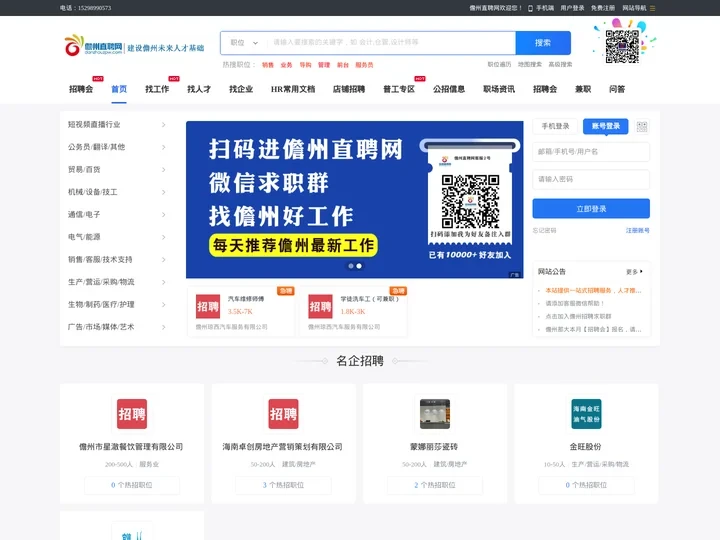The image size is (720, 540).
Task: Click hot search keyword 服务员
Action: click(x=365, y=65)
